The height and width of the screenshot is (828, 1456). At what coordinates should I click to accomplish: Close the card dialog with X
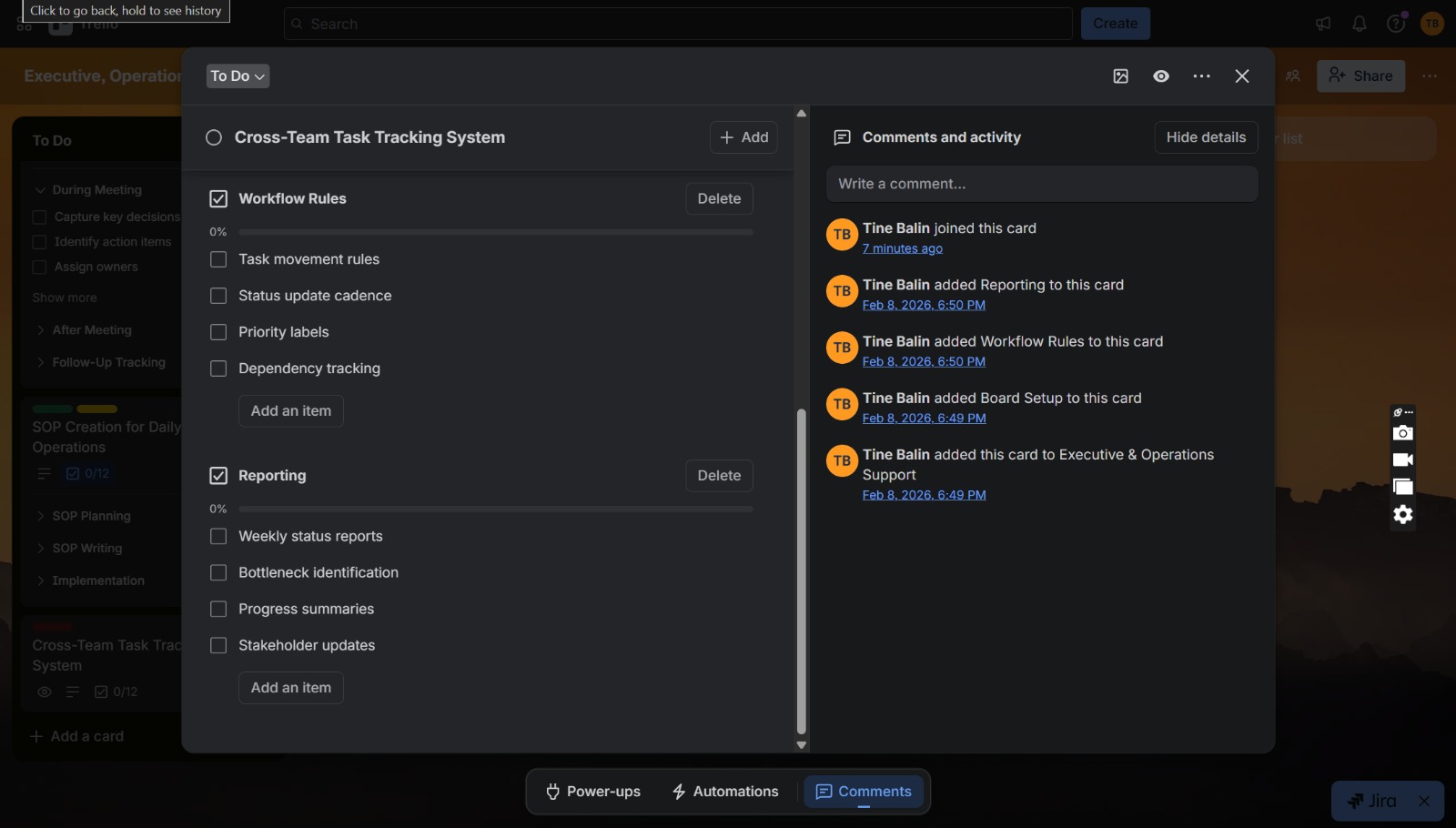[x=1242, y=76]
